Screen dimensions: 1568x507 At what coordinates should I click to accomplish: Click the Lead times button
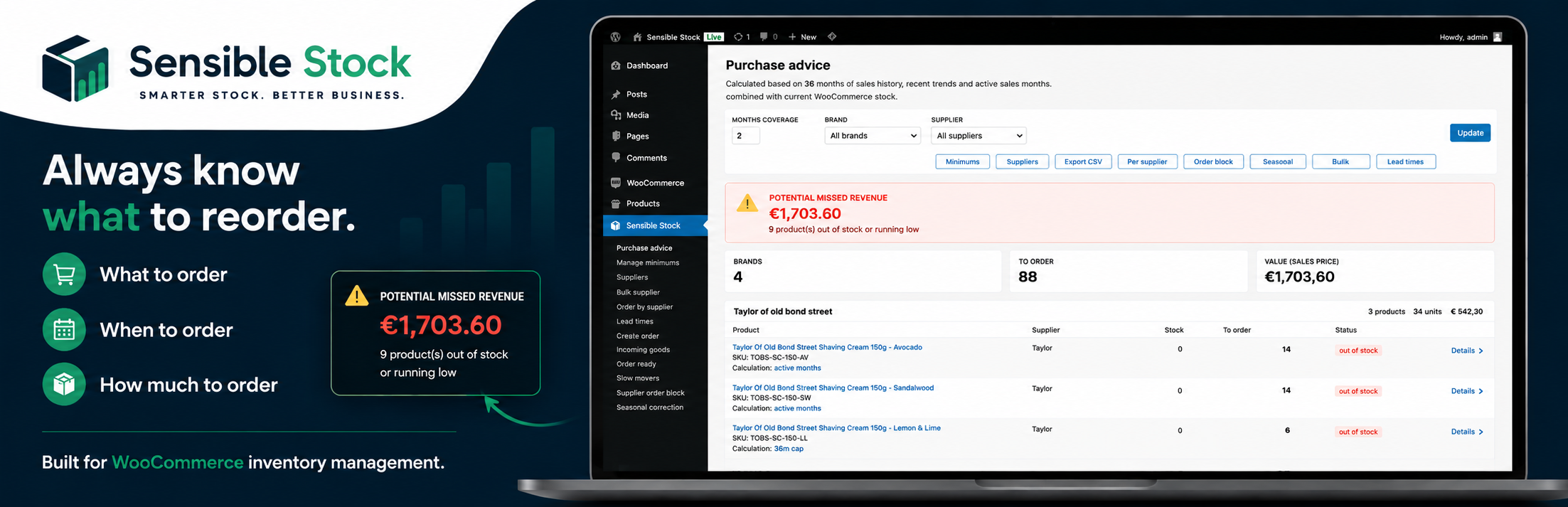pyautogui.click(x=1405, y=161)
